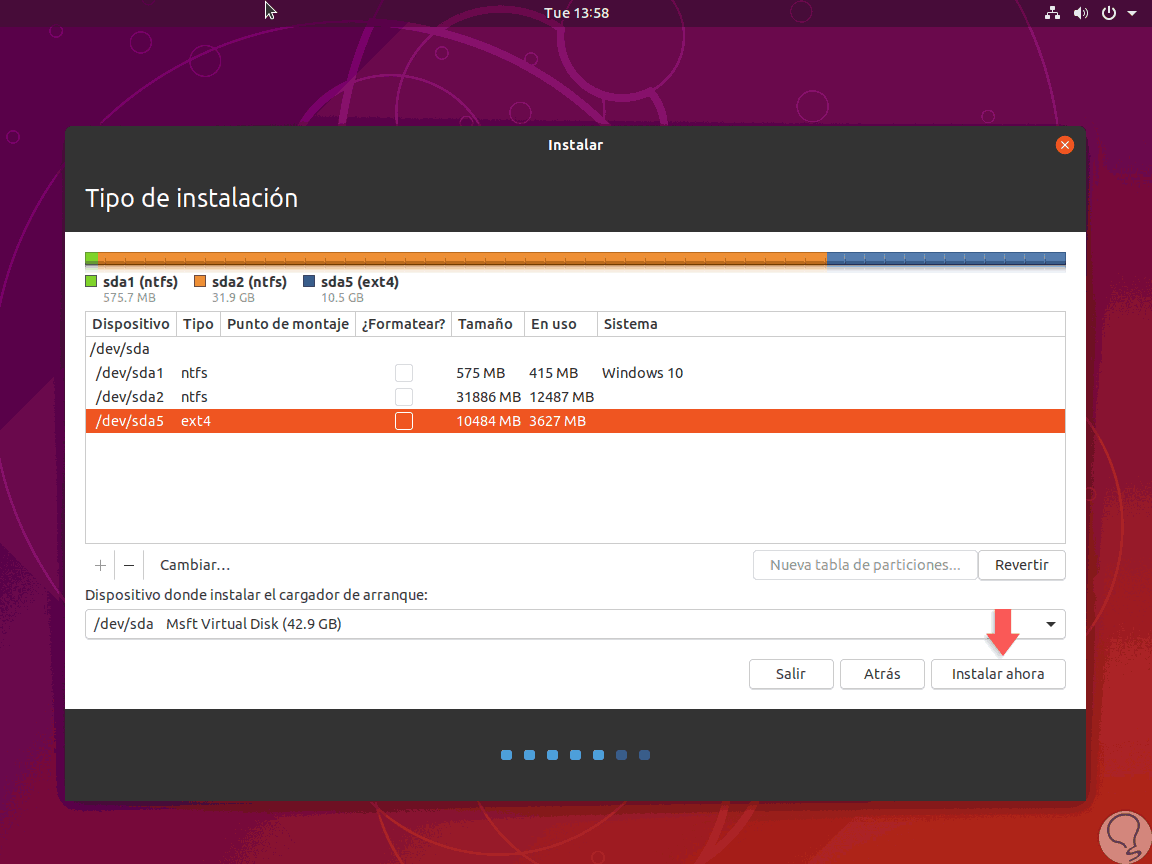Click the plus icon to add partition

point(100,565)
